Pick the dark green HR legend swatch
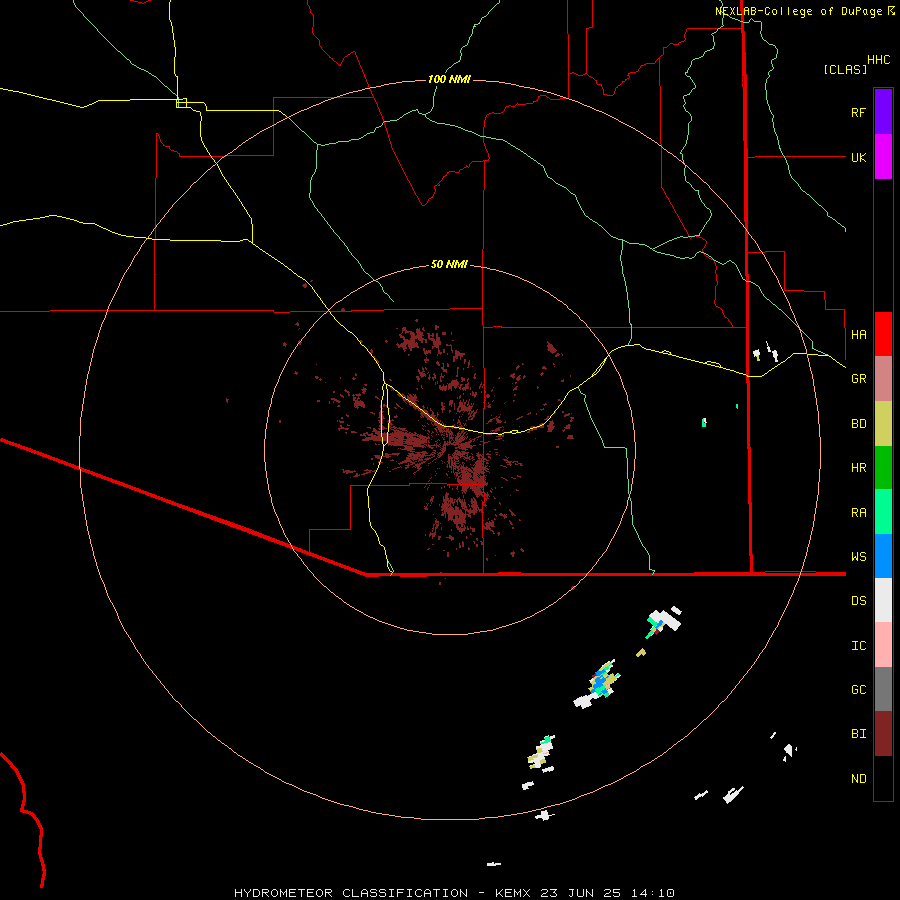 point(883,468)
